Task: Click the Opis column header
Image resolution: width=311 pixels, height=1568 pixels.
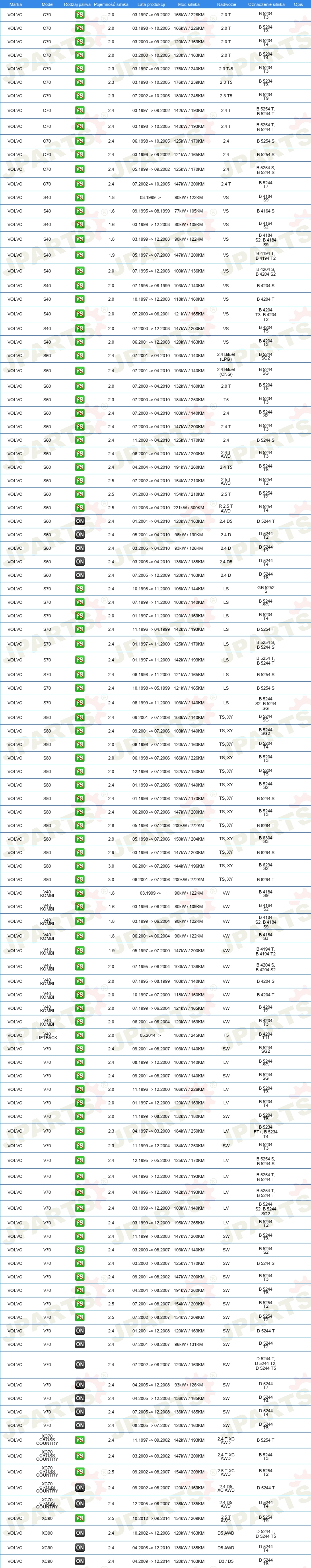Action: (298, 4)
